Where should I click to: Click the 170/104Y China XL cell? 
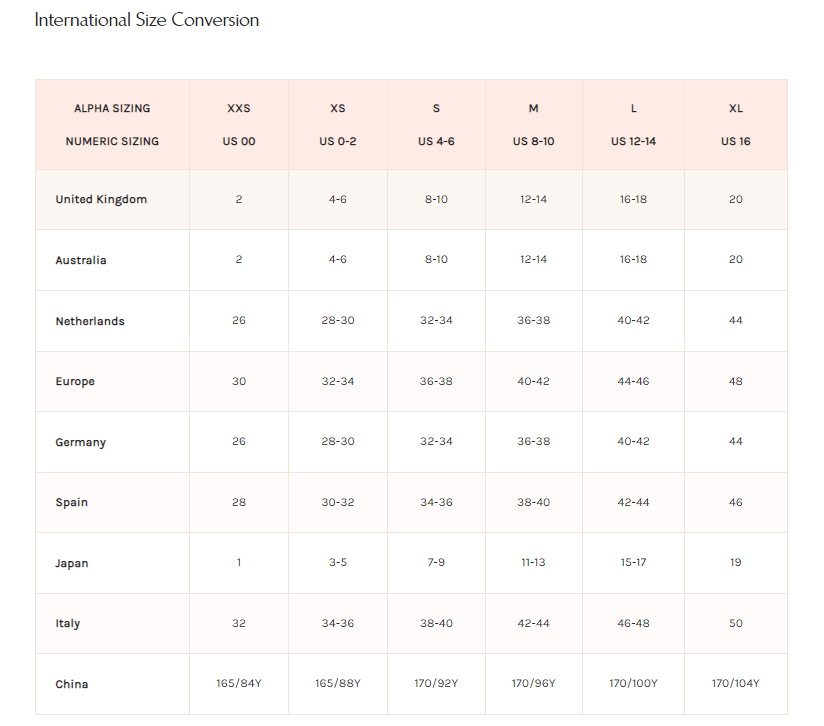click(x=735, y=683)
